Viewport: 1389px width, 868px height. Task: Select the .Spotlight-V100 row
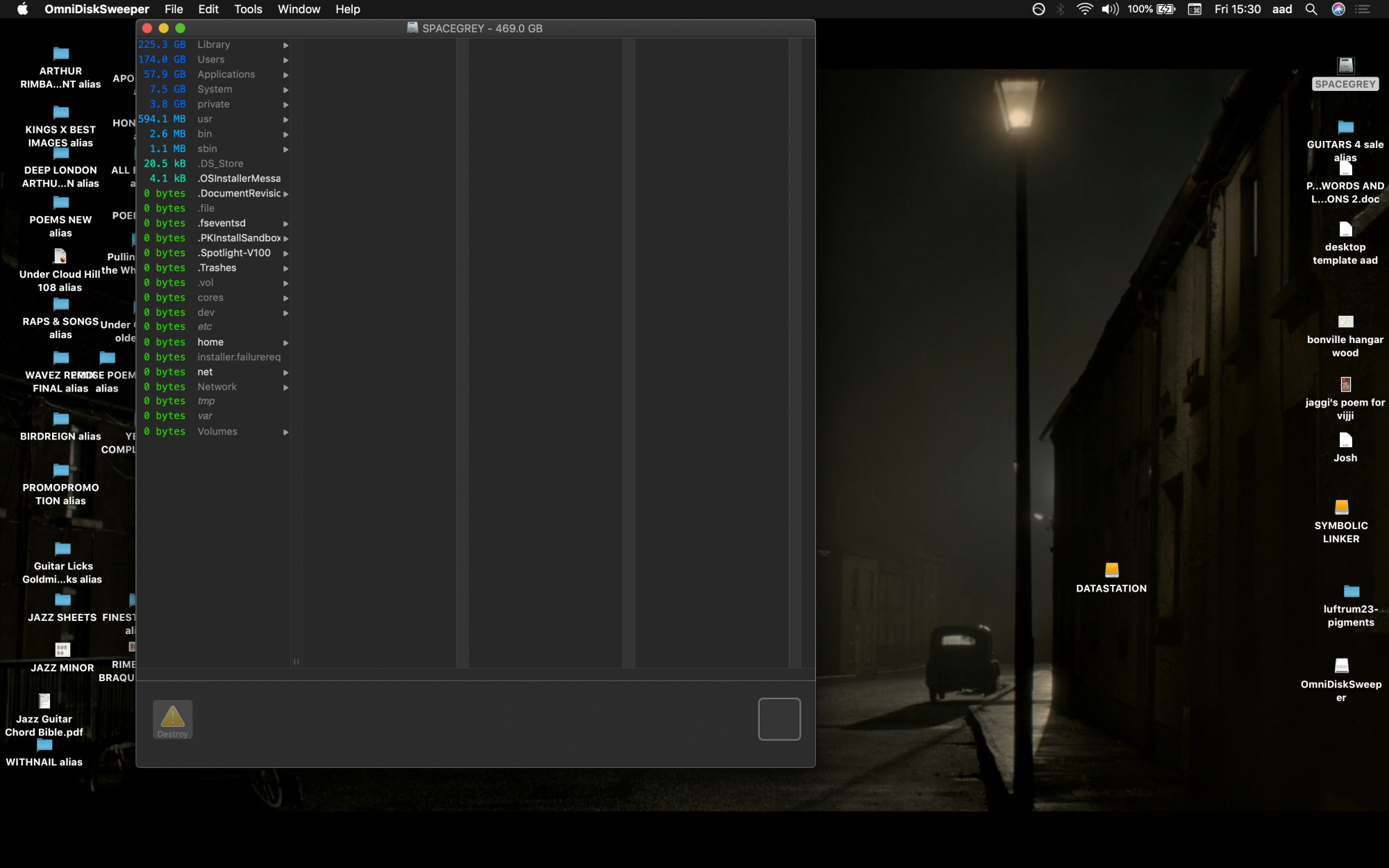click(213, 253)
